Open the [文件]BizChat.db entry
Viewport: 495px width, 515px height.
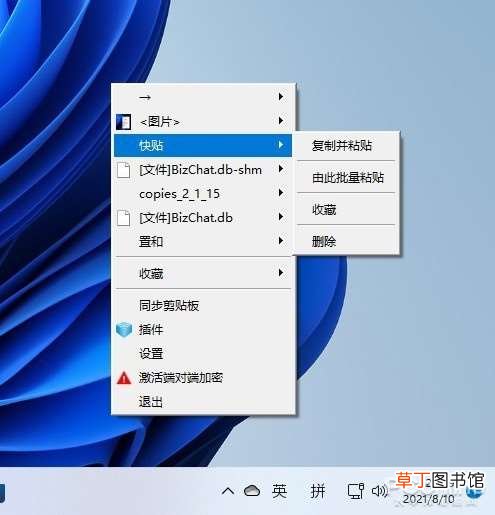[x=203, y=218]
